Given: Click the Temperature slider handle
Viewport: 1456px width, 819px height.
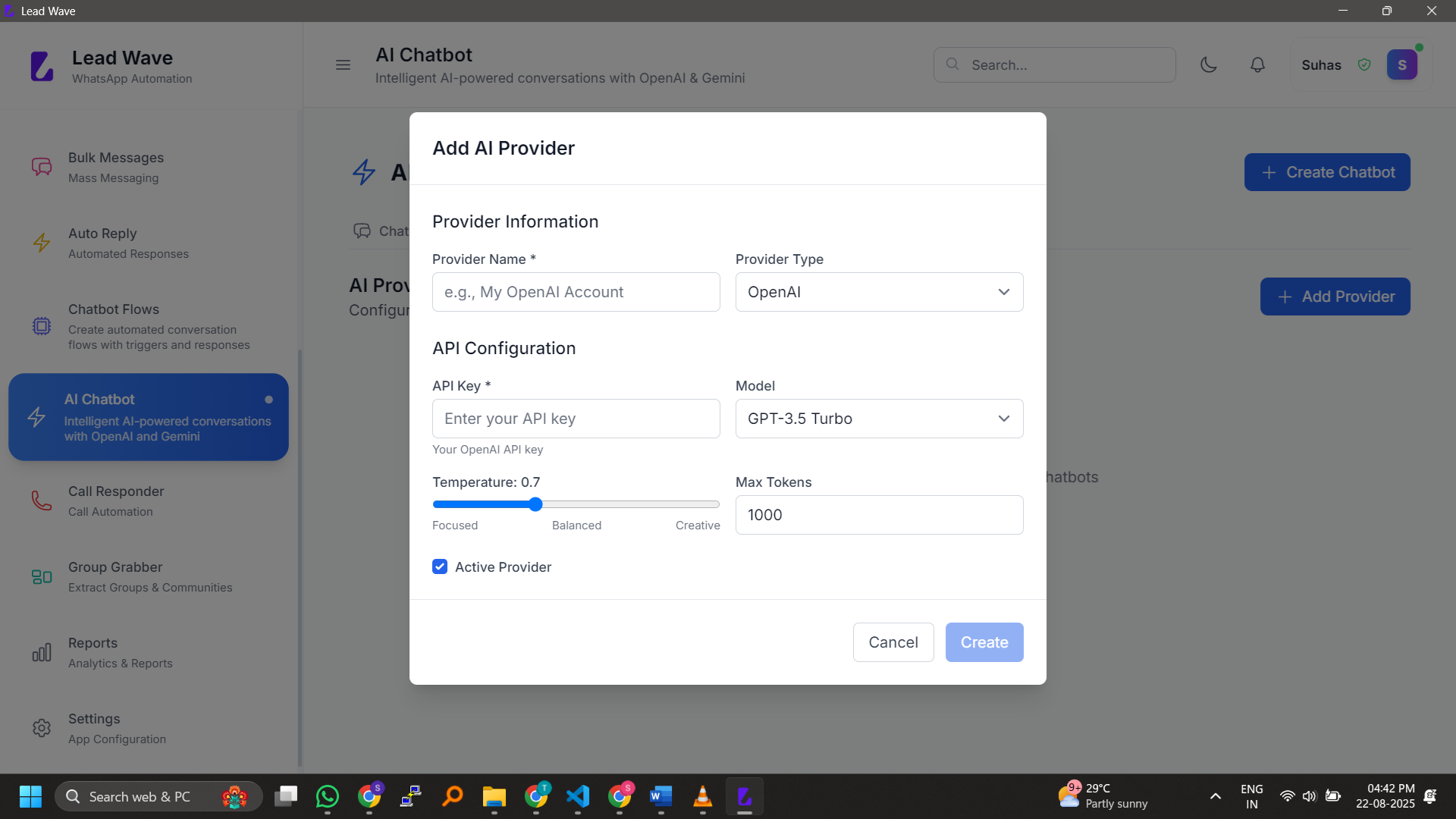Looking at the screenshot, I should coord(535,504).
